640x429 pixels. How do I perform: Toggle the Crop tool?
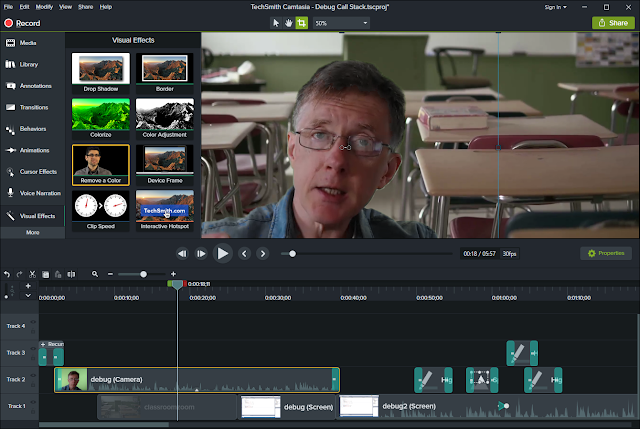[301, 23]
